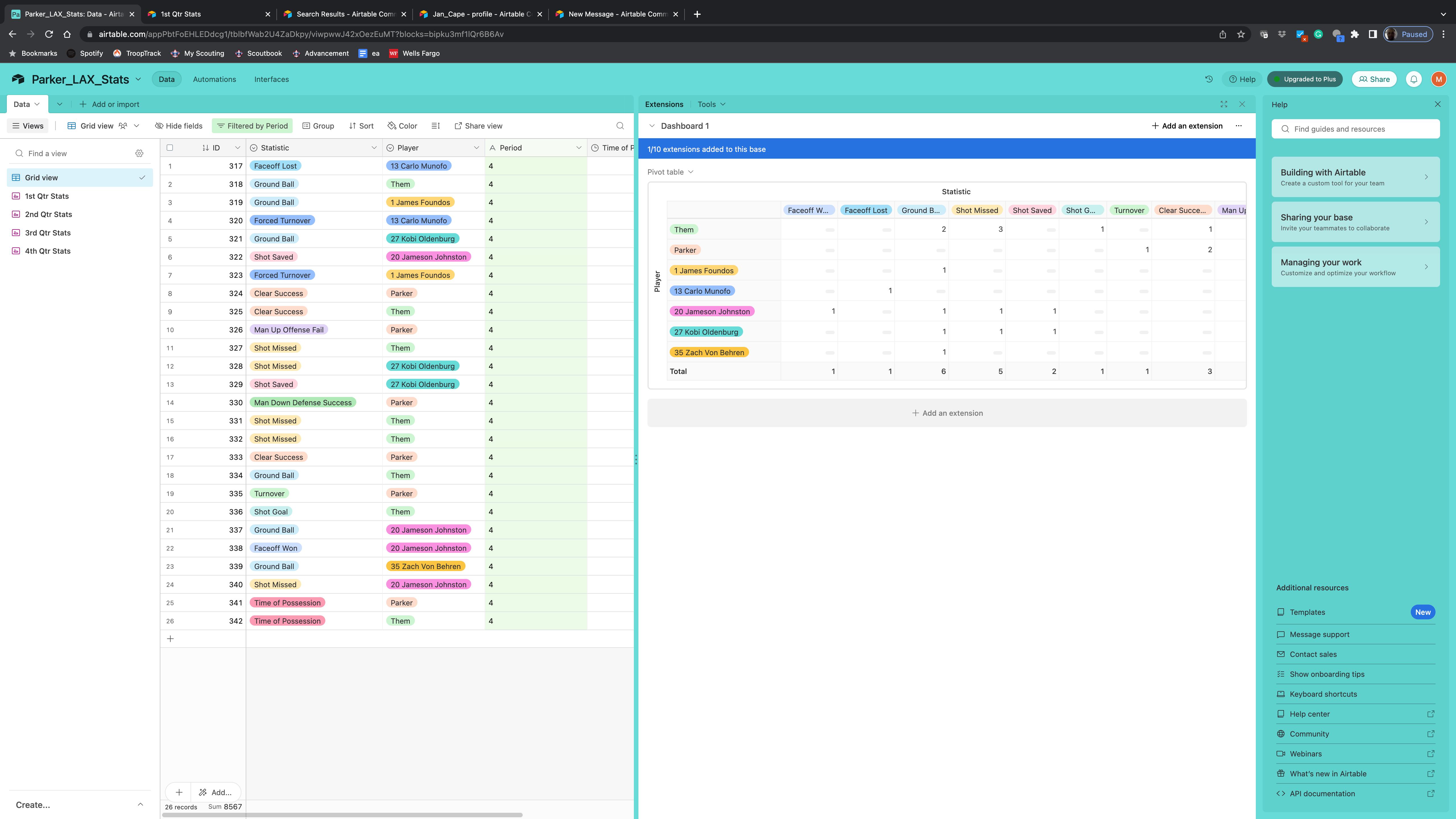Open the row height icon
1456x819 pixels.
435,126
